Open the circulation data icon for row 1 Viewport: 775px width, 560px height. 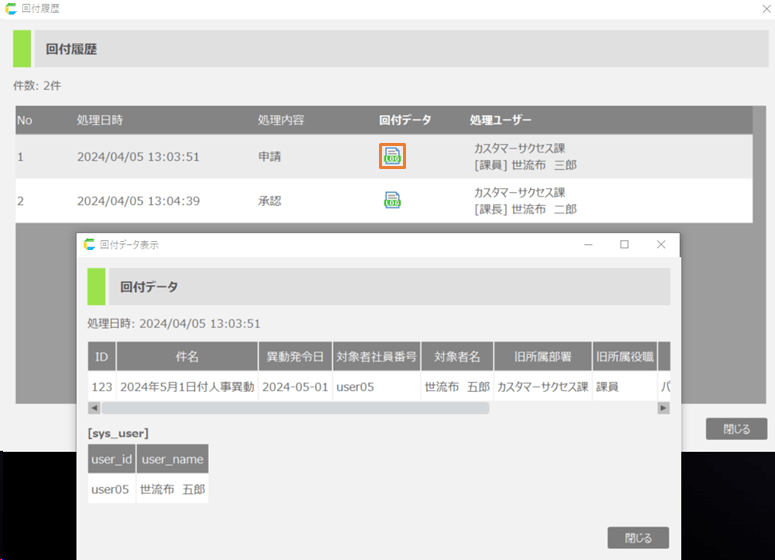(x=392, y=156)
